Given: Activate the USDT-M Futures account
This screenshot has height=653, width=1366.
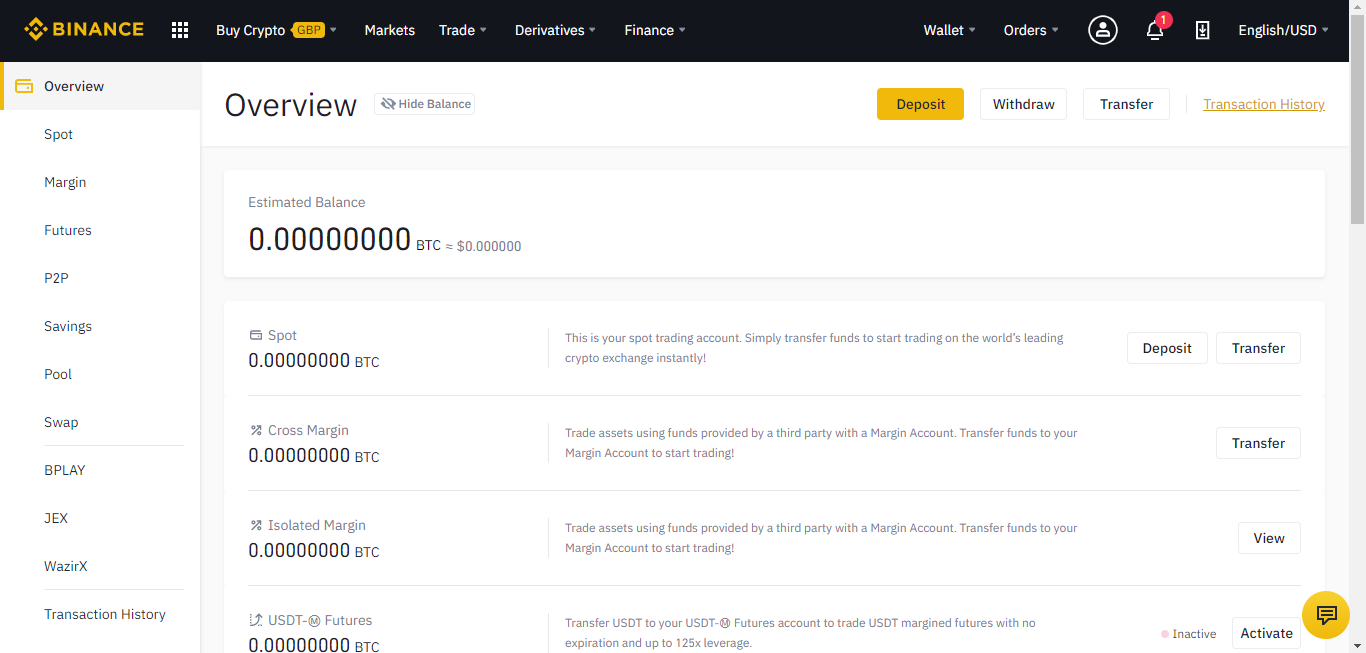Looking at the screenshot, I should coord(1266,633).
